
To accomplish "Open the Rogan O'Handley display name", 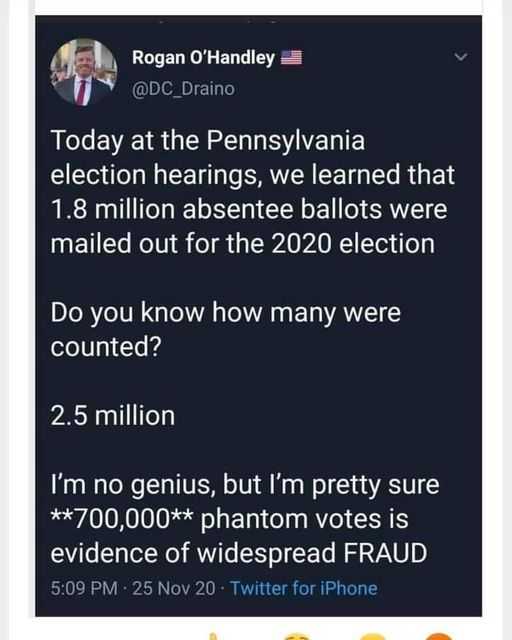I will pyautogui.click(x=203, y=58).
